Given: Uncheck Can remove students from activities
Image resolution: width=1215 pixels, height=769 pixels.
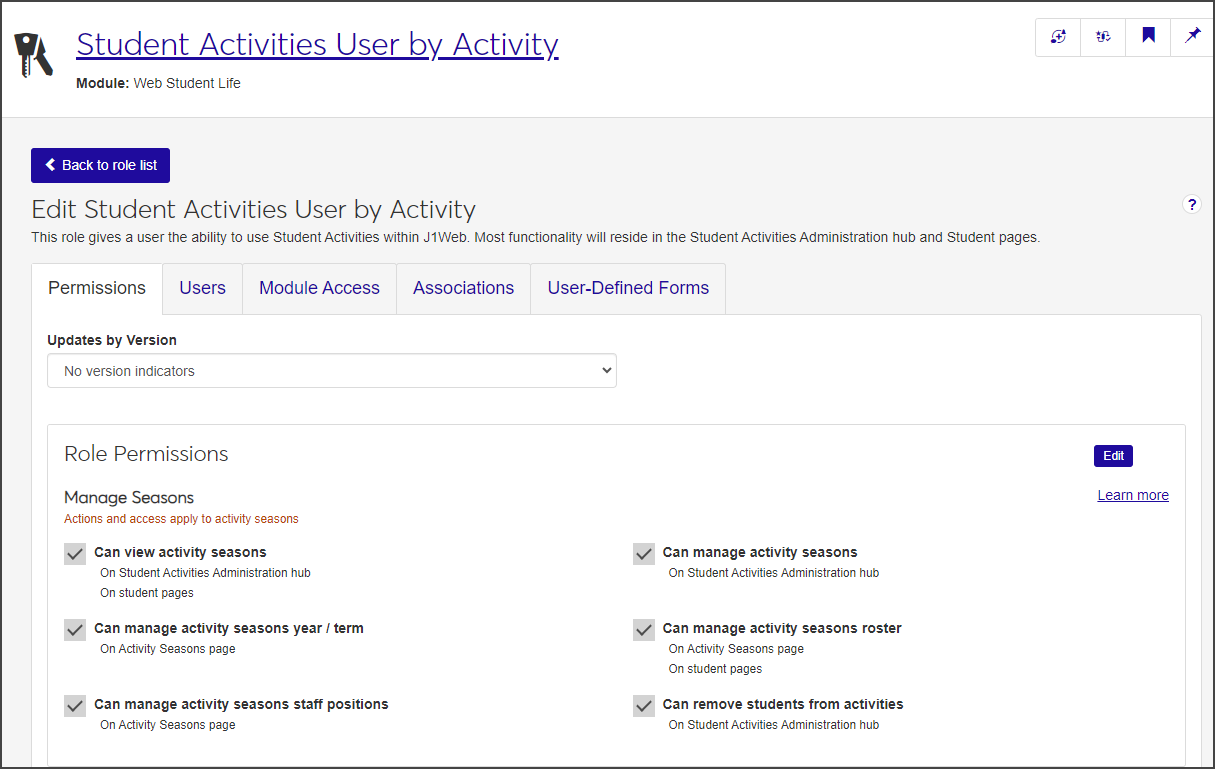Looking at the screenshot, I should pyautogui.click(x=644, y=706).
